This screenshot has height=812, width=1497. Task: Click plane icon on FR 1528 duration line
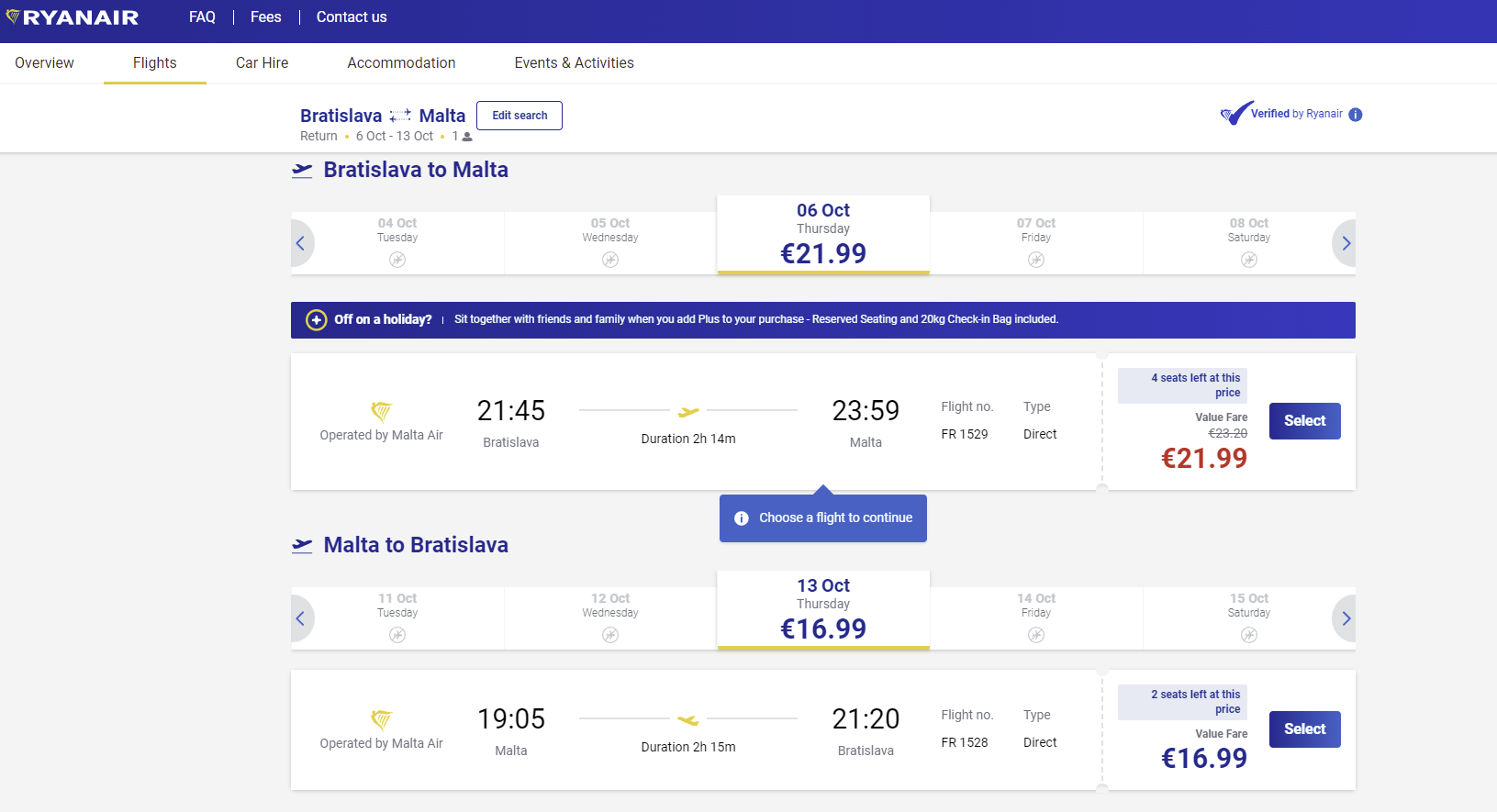tap(688, 719)
